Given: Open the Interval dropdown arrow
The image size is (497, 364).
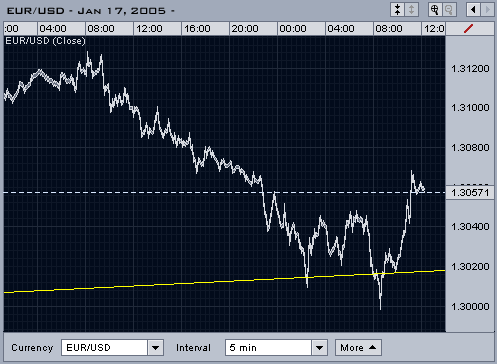Looking at the screenshot, I should tap(319, 348).
